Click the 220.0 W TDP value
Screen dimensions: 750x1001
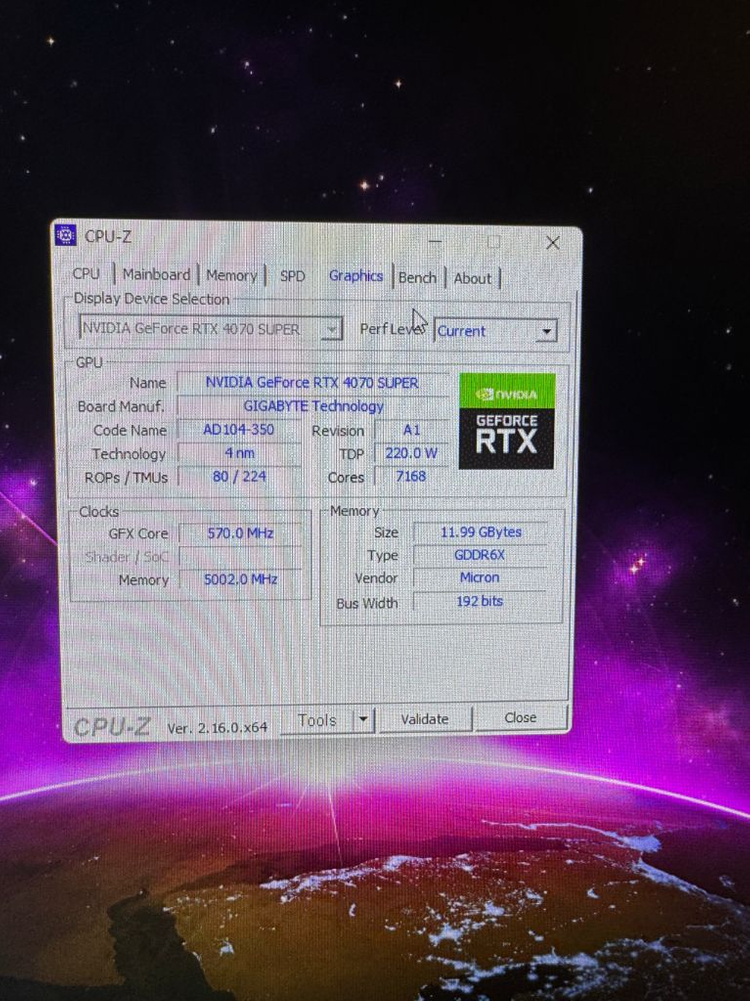pyautogui.click(x=412, y=453)
